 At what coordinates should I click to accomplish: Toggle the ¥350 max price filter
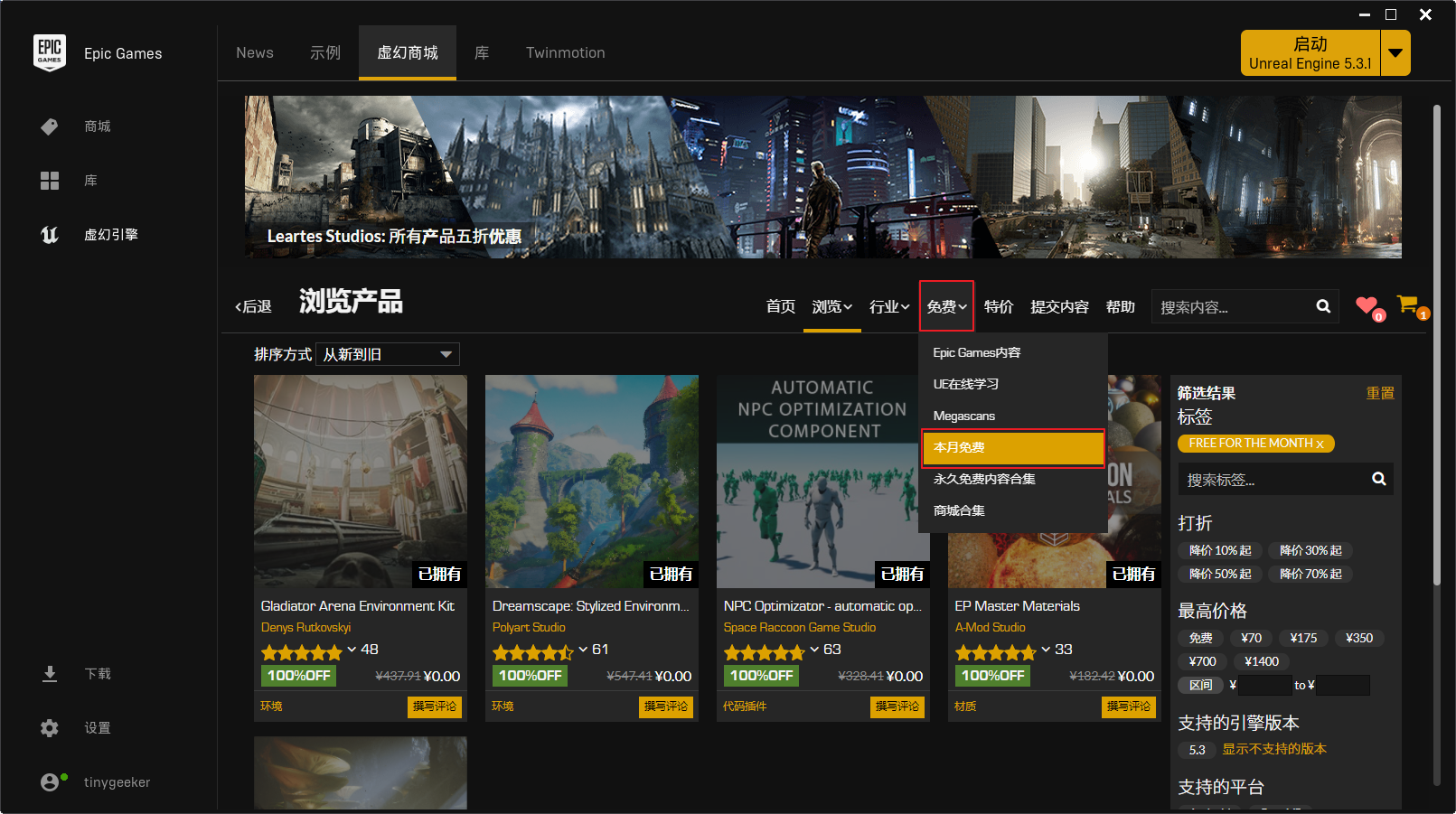click(x=1359, y=639)
